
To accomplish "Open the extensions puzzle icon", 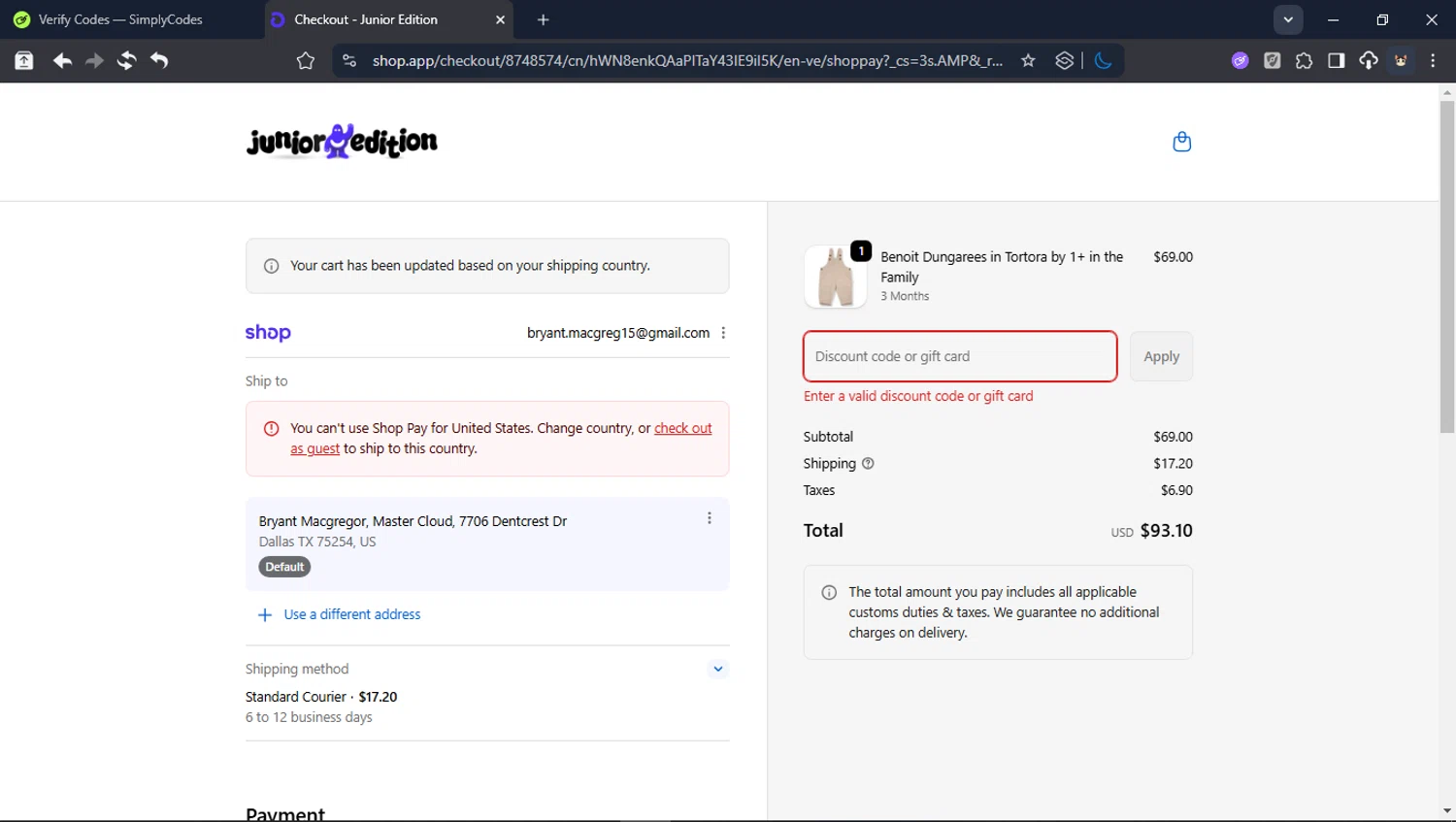I will point(1304,60).
